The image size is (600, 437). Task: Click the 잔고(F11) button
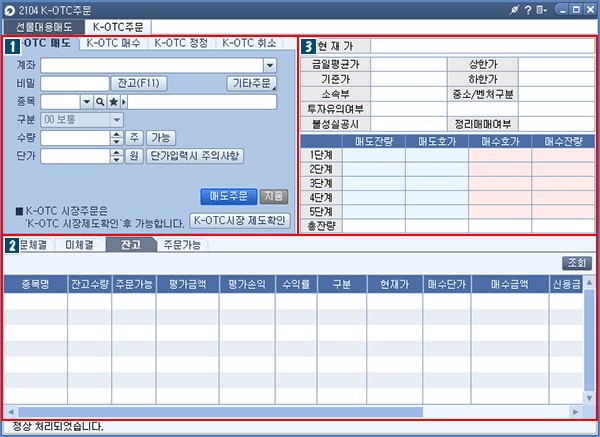(139, 83)
